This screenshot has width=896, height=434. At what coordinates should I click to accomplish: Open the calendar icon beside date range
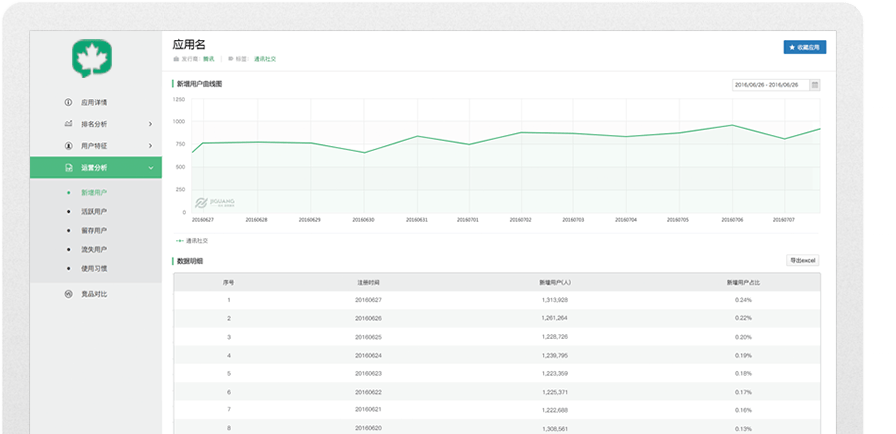point(815,85)
